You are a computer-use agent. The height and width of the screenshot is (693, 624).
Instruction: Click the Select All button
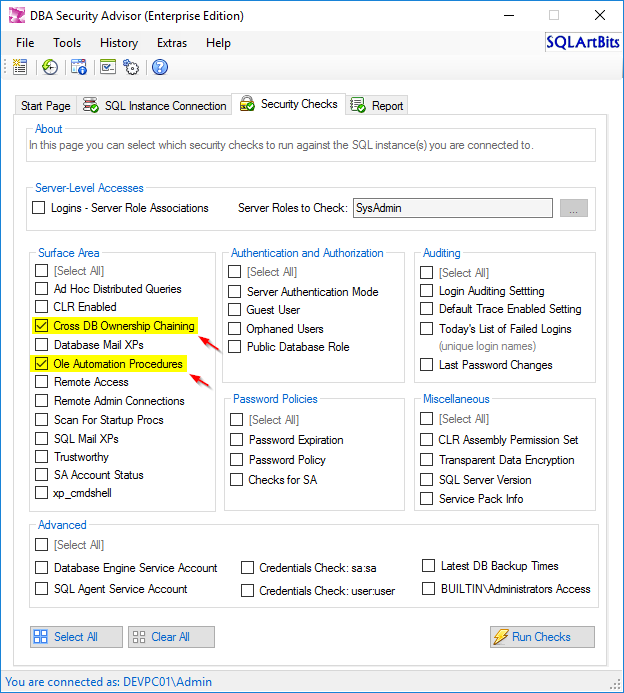(76, 637)
